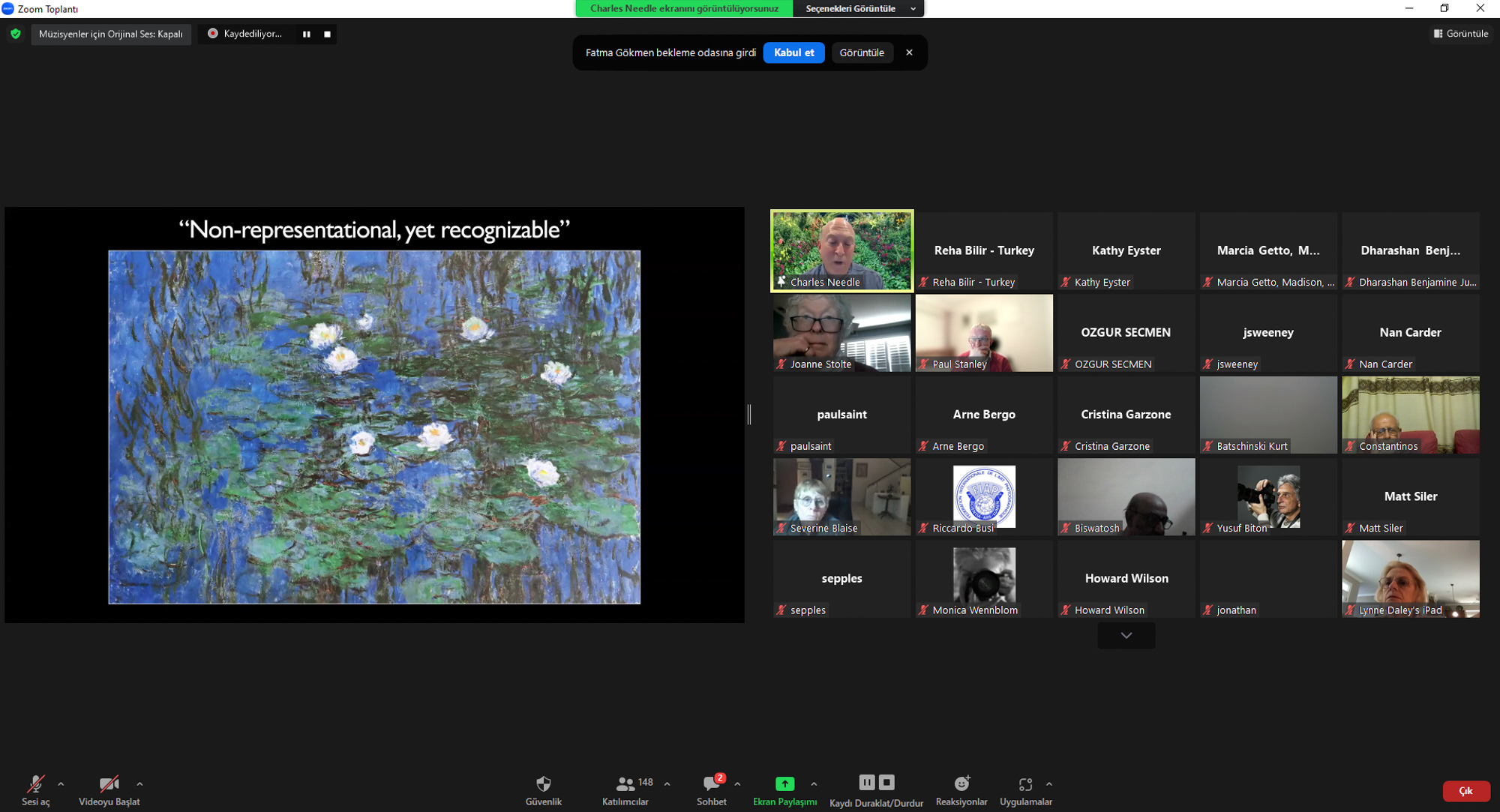Image resolution: width=1500 pixels, height=812 pixels.
Task: Select OZGUR SECMEN participant tile
Action: [x=1126, y=332]
